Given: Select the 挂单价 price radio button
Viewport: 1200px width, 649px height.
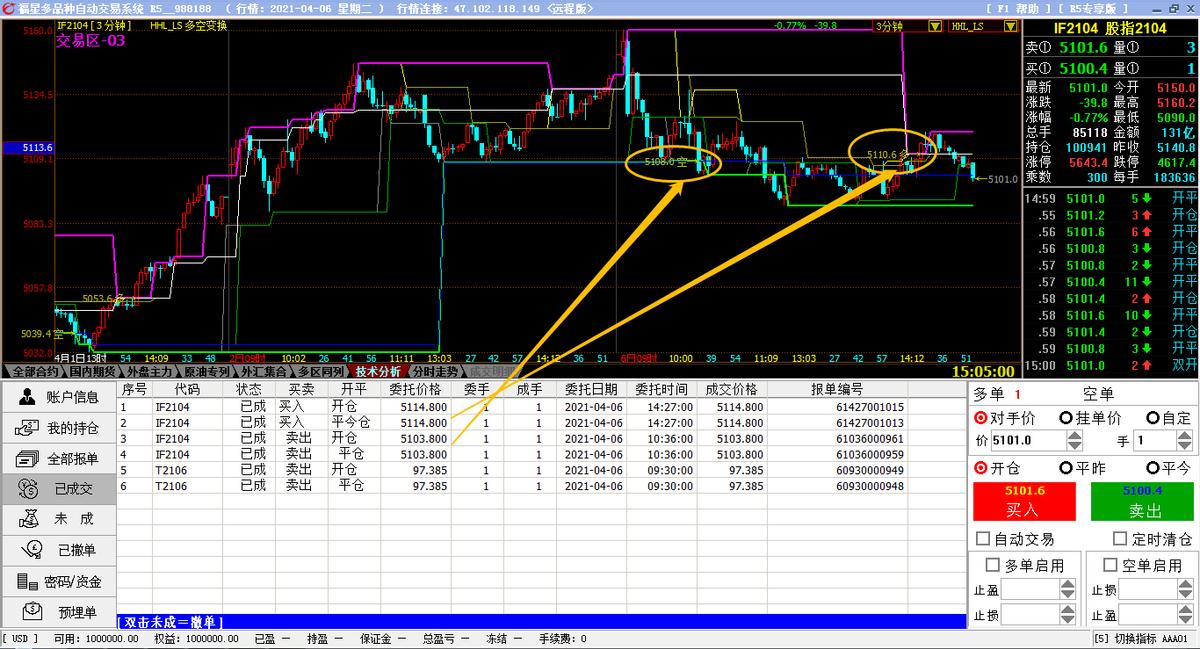Looking at the screenshot, I should 1066,418.
